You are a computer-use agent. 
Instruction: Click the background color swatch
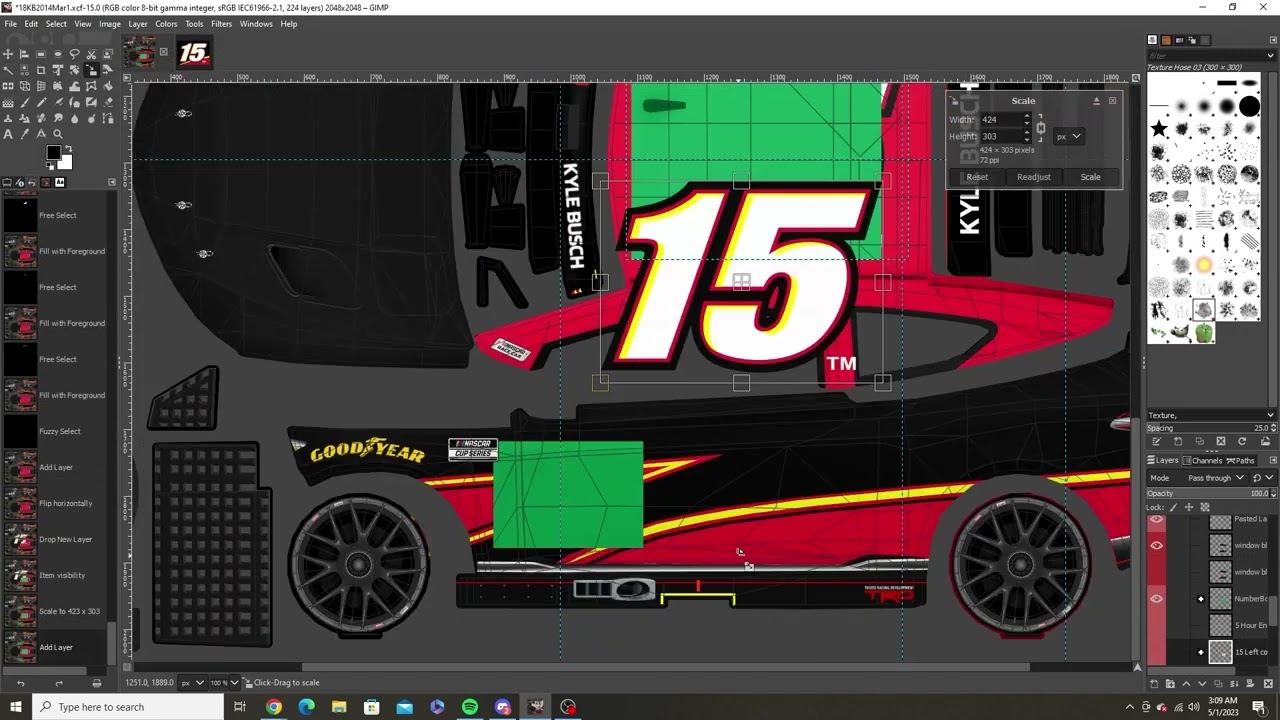pos(66,163)
